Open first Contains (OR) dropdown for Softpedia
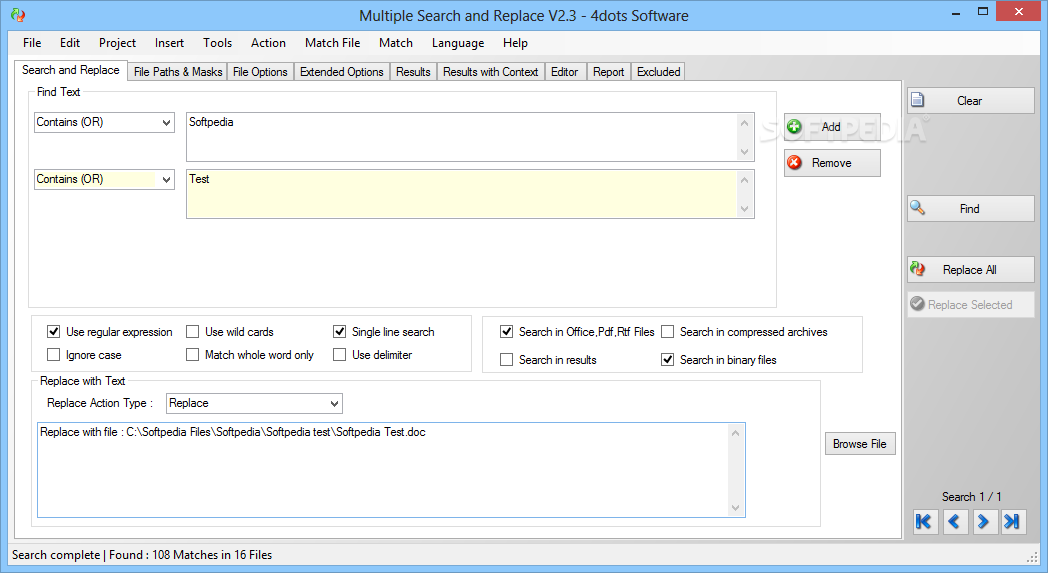This screenshot has height=573, width=1048. (x=104, y=122)
